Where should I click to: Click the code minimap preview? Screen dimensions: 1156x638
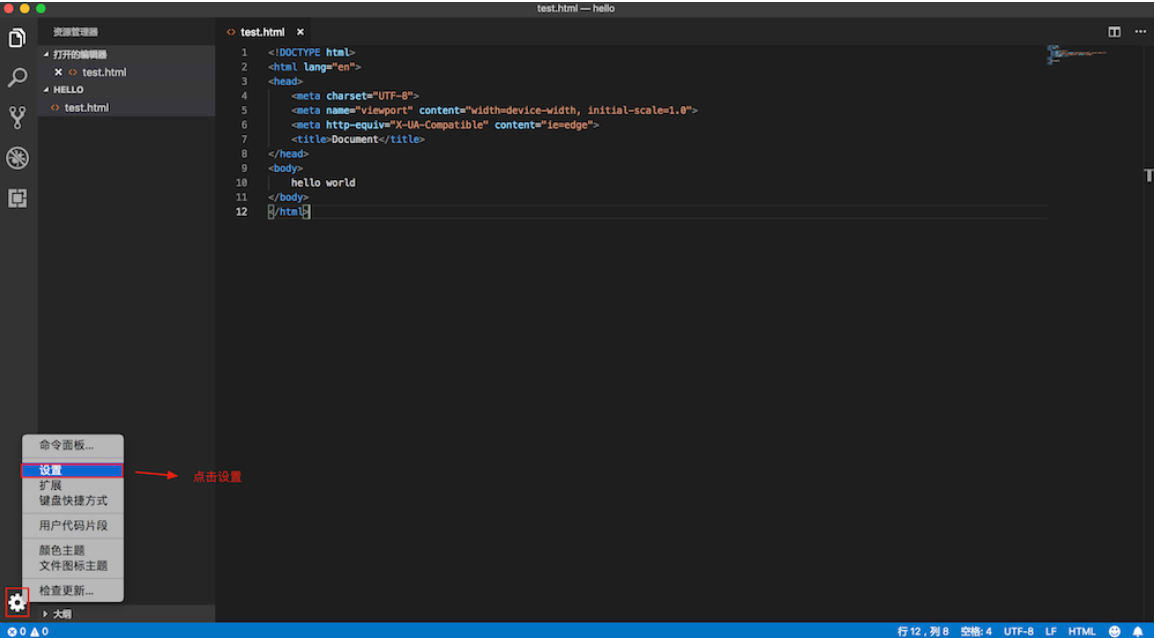(1077, 55)
